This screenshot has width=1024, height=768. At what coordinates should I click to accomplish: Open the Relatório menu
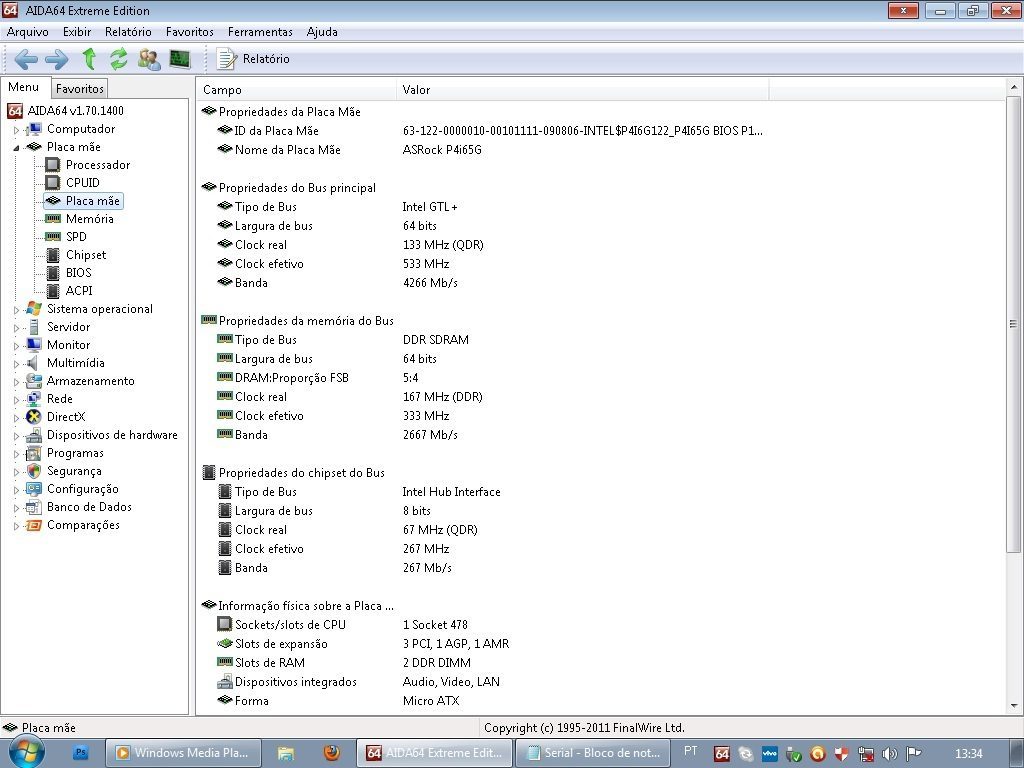click(x=128, y=32)
